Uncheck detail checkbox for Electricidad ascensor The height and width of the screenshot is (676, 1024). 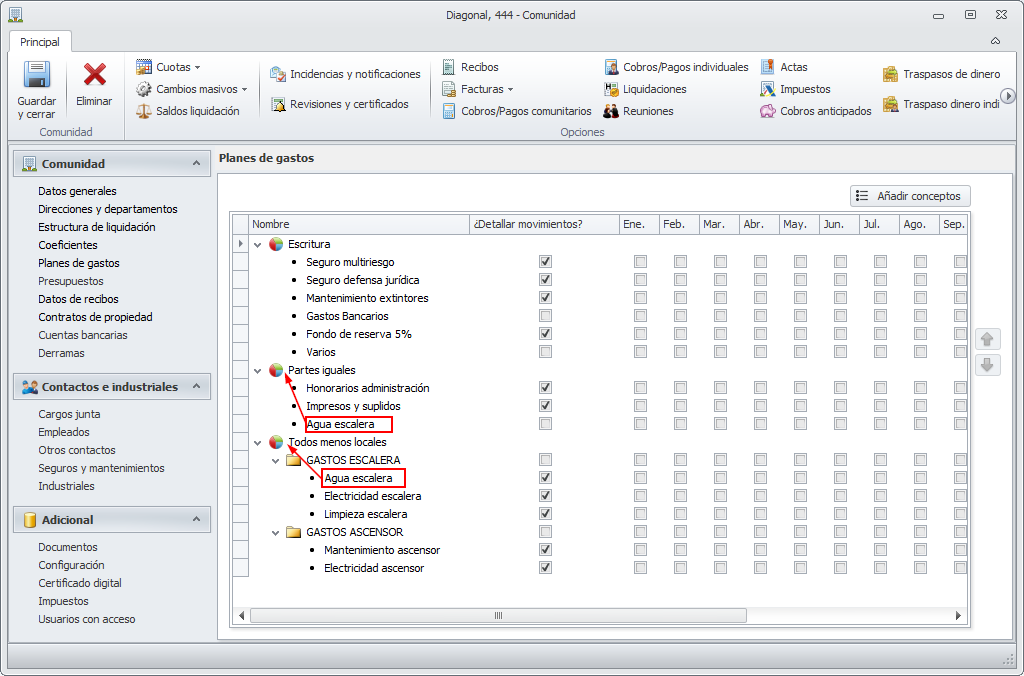545,568
